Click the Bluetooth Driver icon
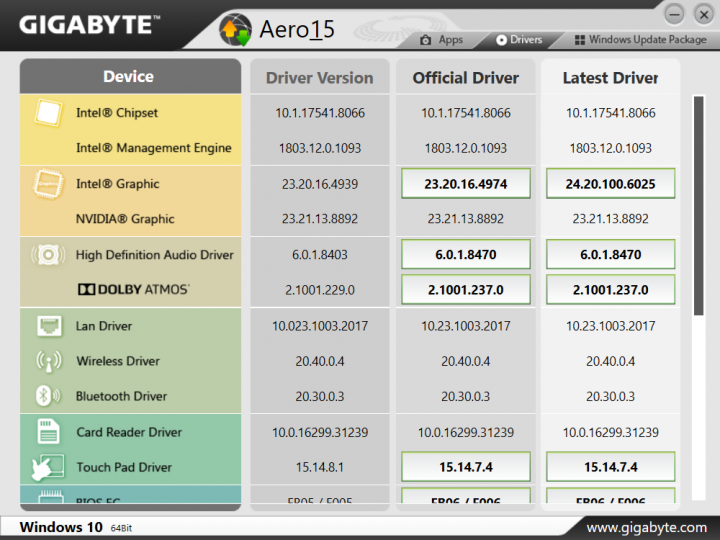 (x=48, y=395)
